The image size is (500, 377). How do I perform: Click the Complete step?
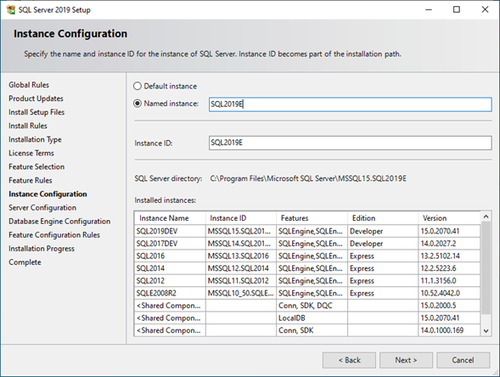point(25,262)
